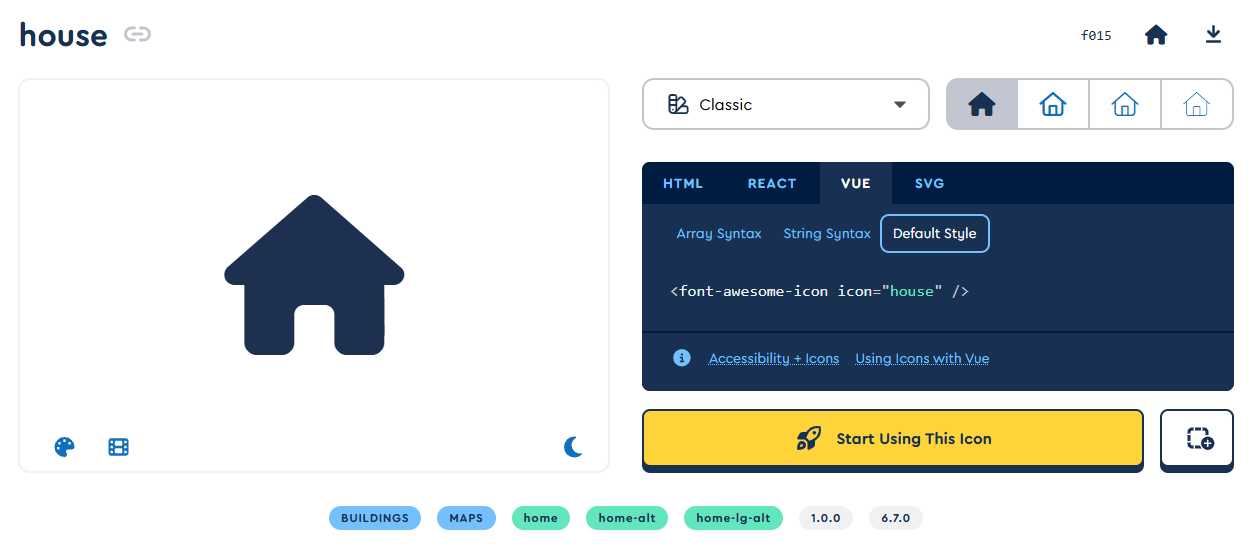The height and width of the screenshot is (551, 1253).
Task: Download the house icon file
Action: 1213,35
